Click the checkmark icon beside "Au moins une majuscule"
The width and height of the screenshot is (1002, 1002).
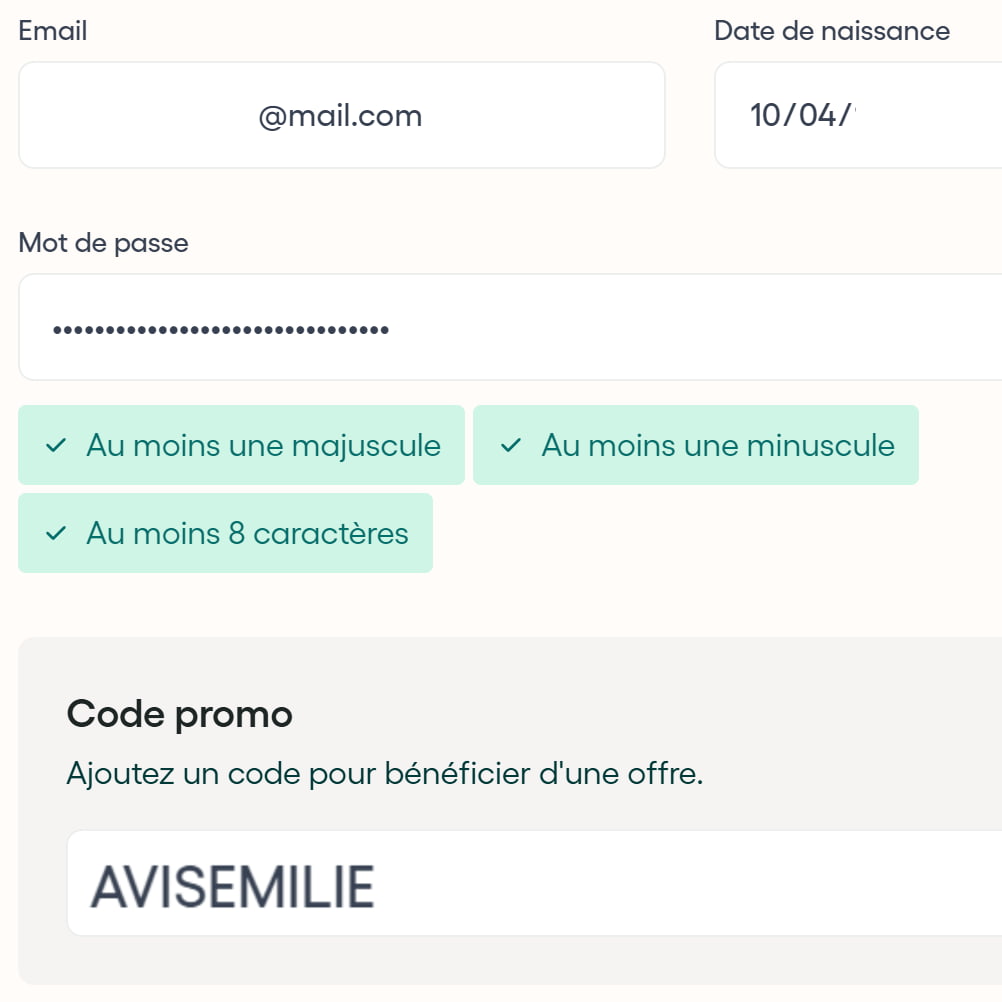(x=57, y=446)
